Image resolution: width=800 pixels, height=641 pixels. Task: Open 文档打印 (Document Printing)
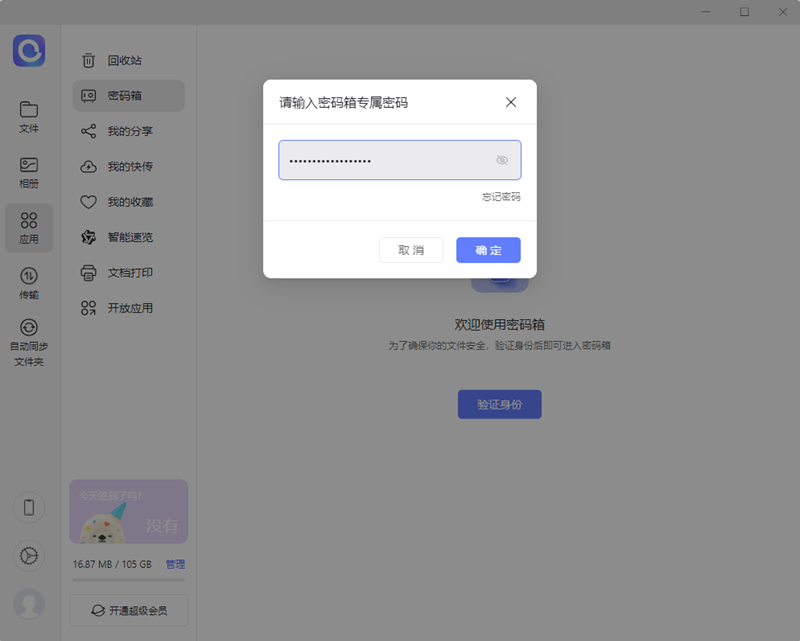coord(128,272)
